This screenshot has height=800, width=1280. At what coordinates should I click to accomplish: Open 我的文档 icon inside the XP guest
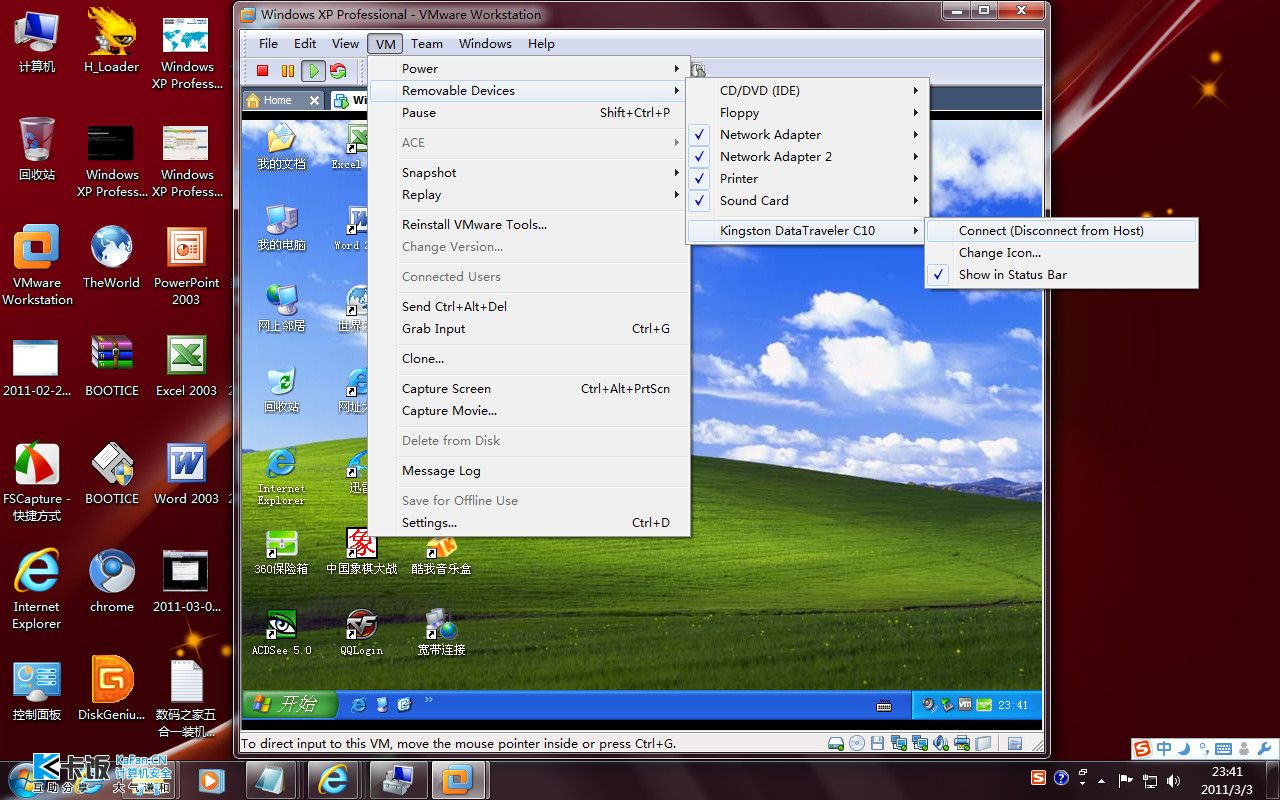coord(281,147)
